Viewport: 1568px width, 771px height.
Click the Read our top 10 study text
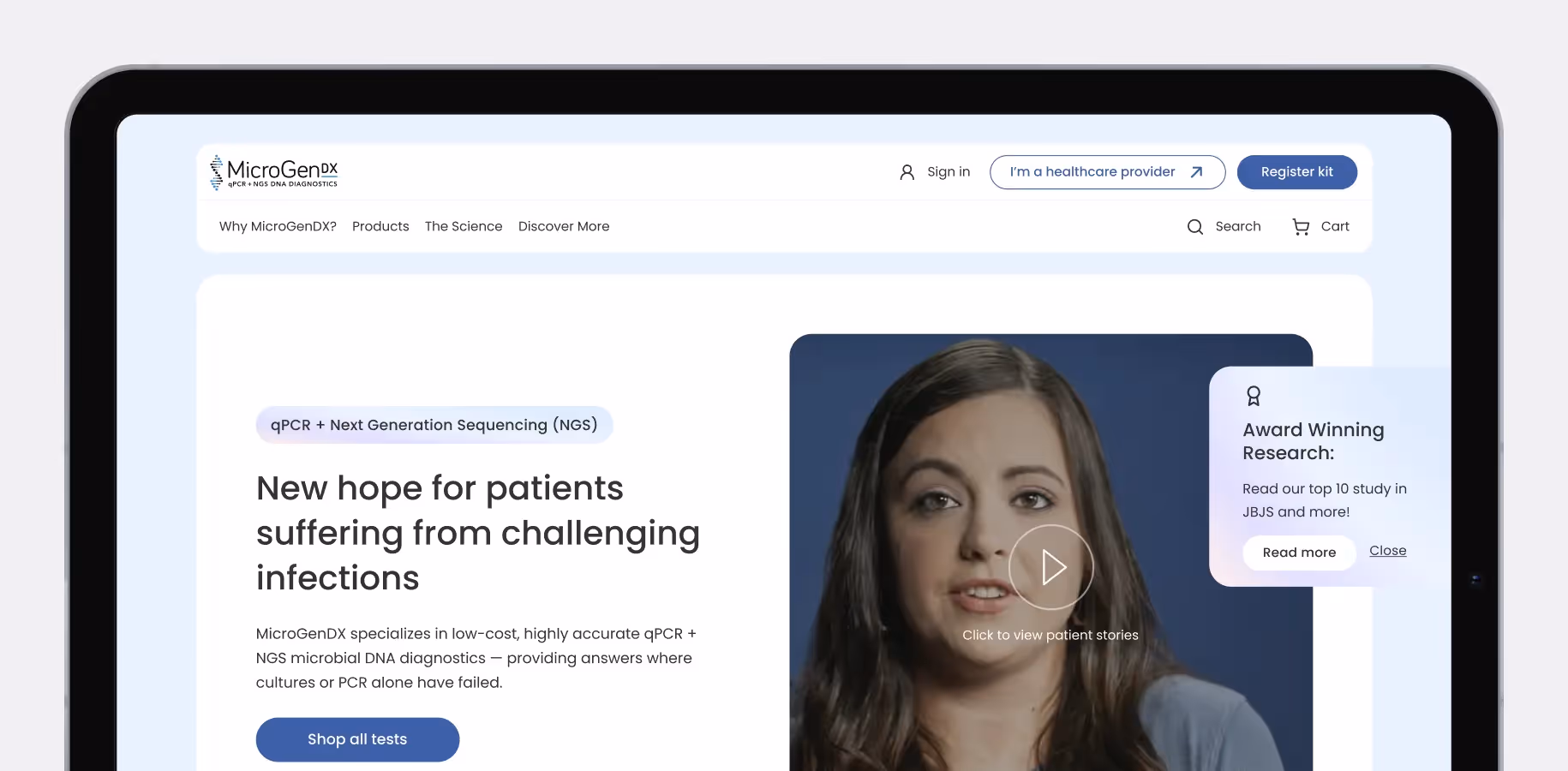tap(1325, 500)
